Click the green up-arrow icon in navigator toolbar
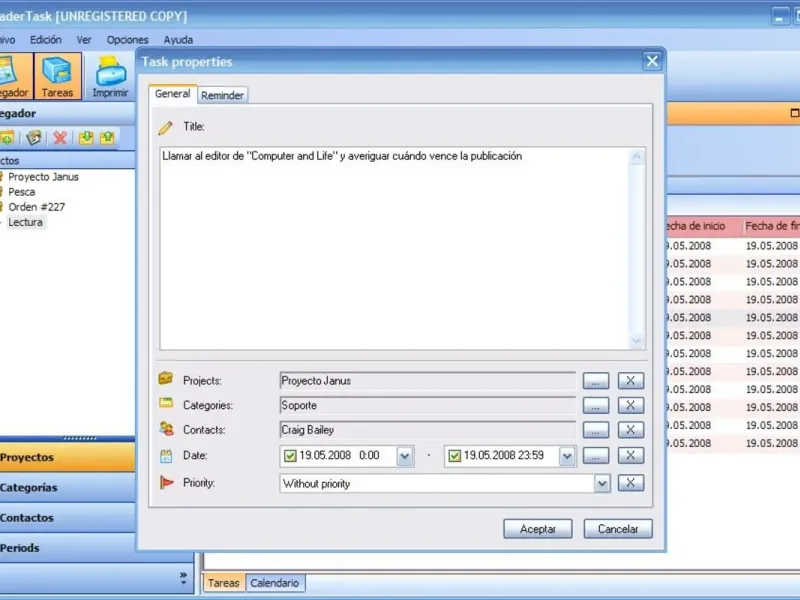Viewport: 800px width, 600px height. coord(107,138)
